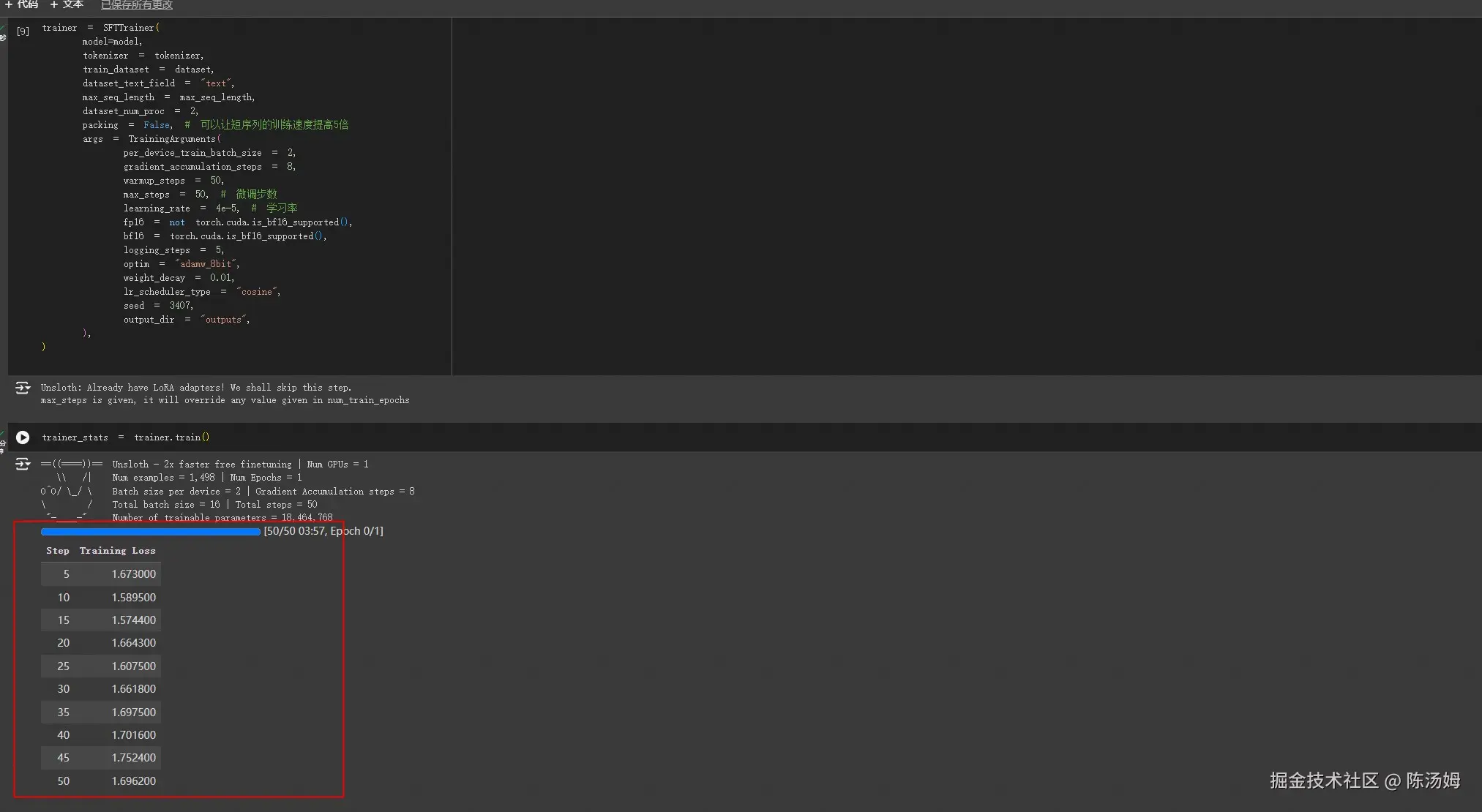Add a new text cell with 文本 button
The height and width of the screenshot is (812, 1482).
72,4
